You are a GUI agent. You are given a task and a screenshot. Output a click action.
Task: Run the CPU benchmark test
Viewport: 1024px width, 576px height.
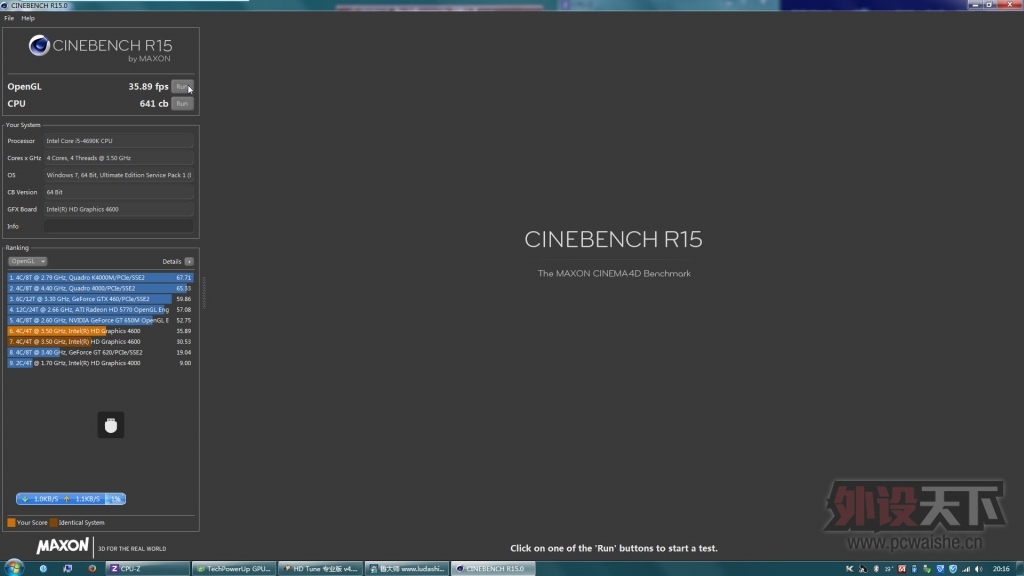(182, 103)
